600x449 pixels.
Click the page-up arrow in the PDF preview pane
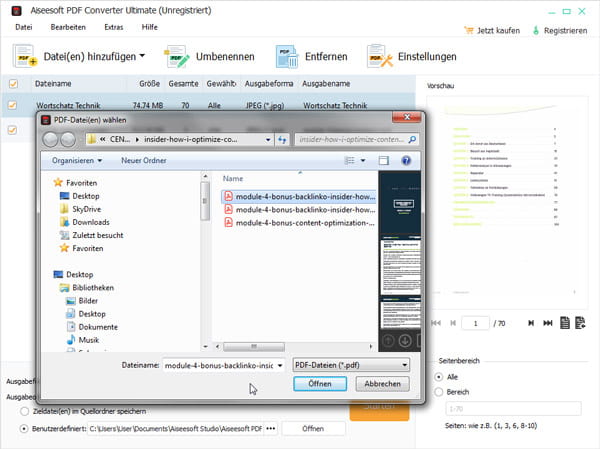(x=388, y=340)
